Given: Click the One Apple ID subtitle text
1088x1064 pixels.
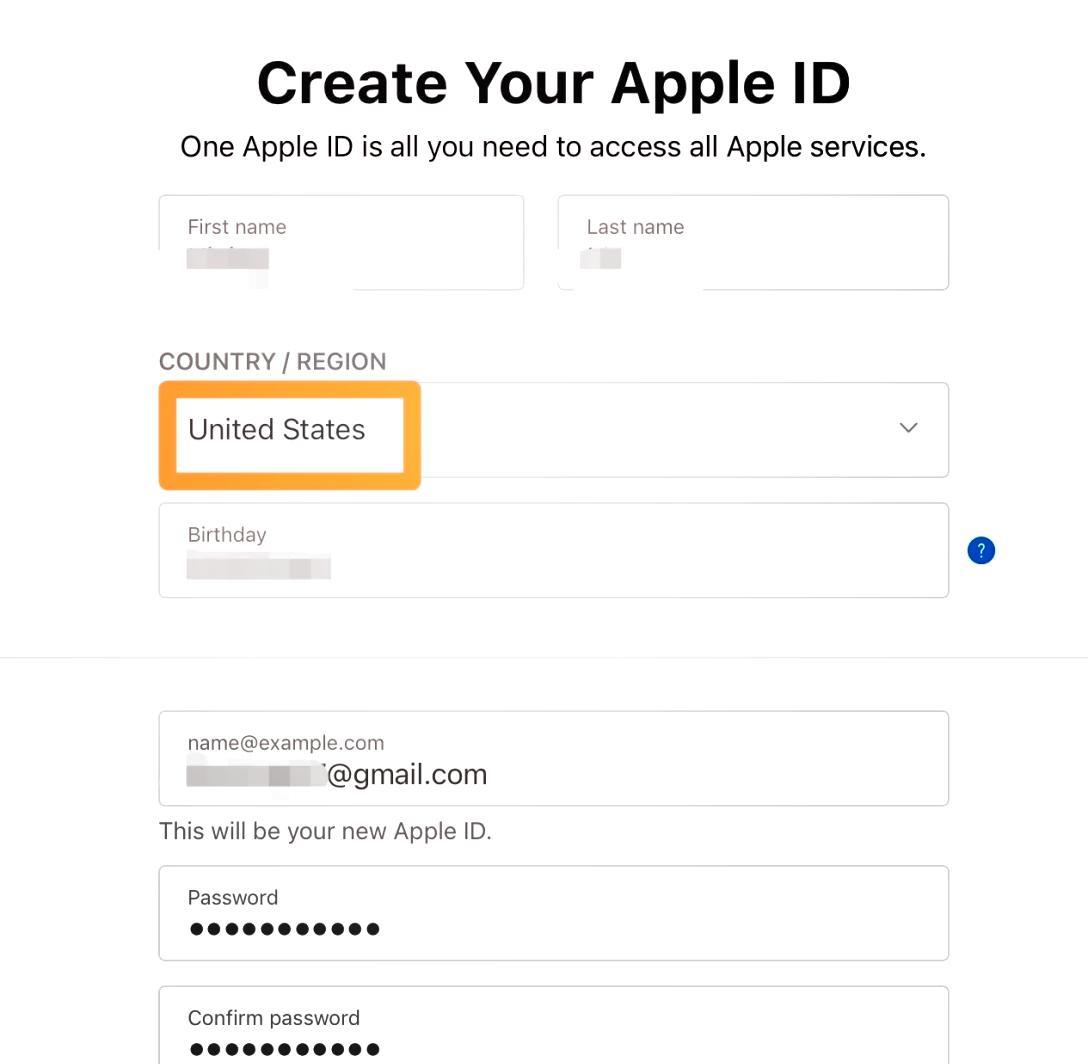Looking at the screenshot, I should [553, 147].
